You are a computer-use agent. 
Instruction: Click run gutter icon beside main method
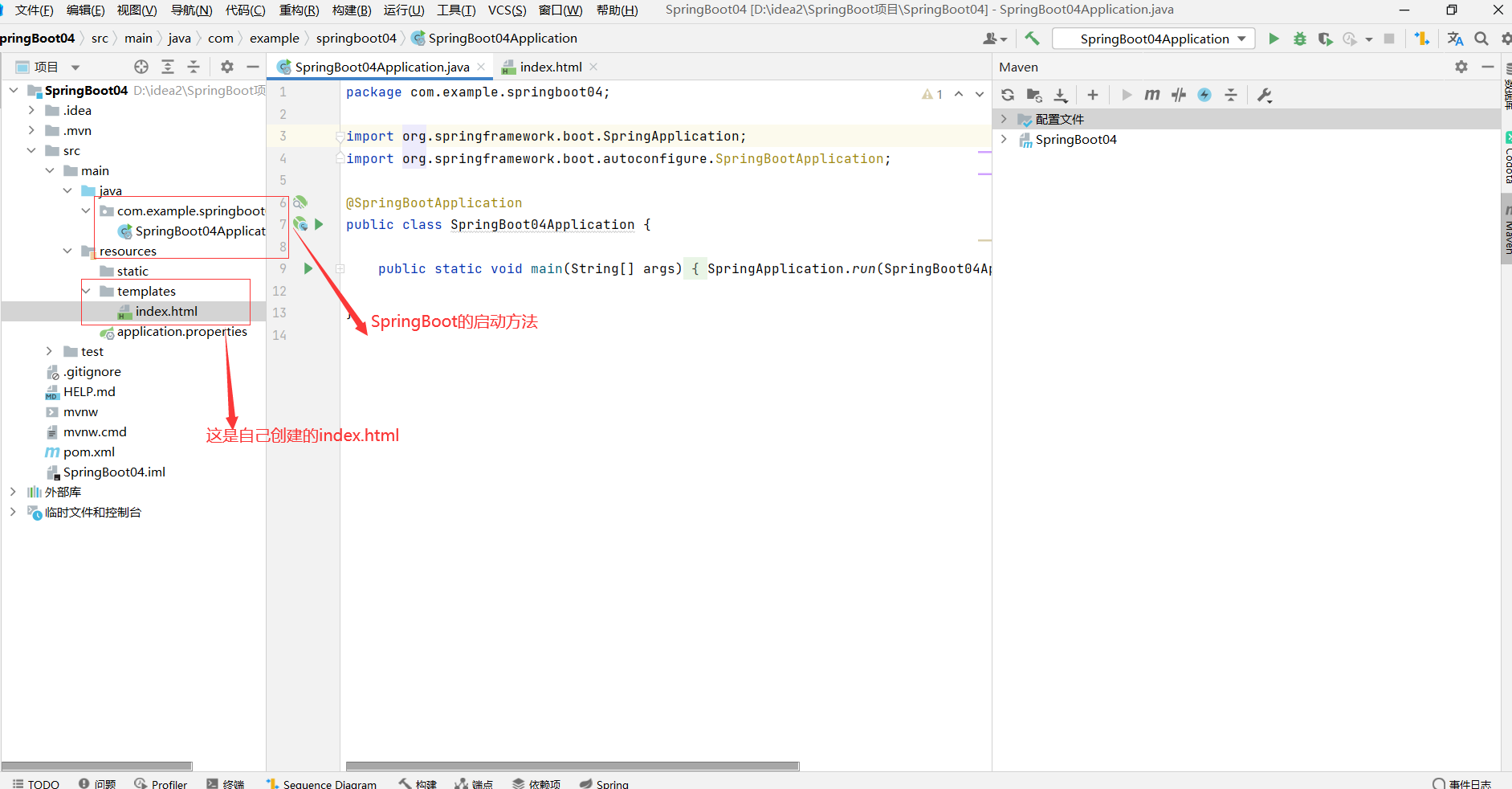tap(308, 268)
